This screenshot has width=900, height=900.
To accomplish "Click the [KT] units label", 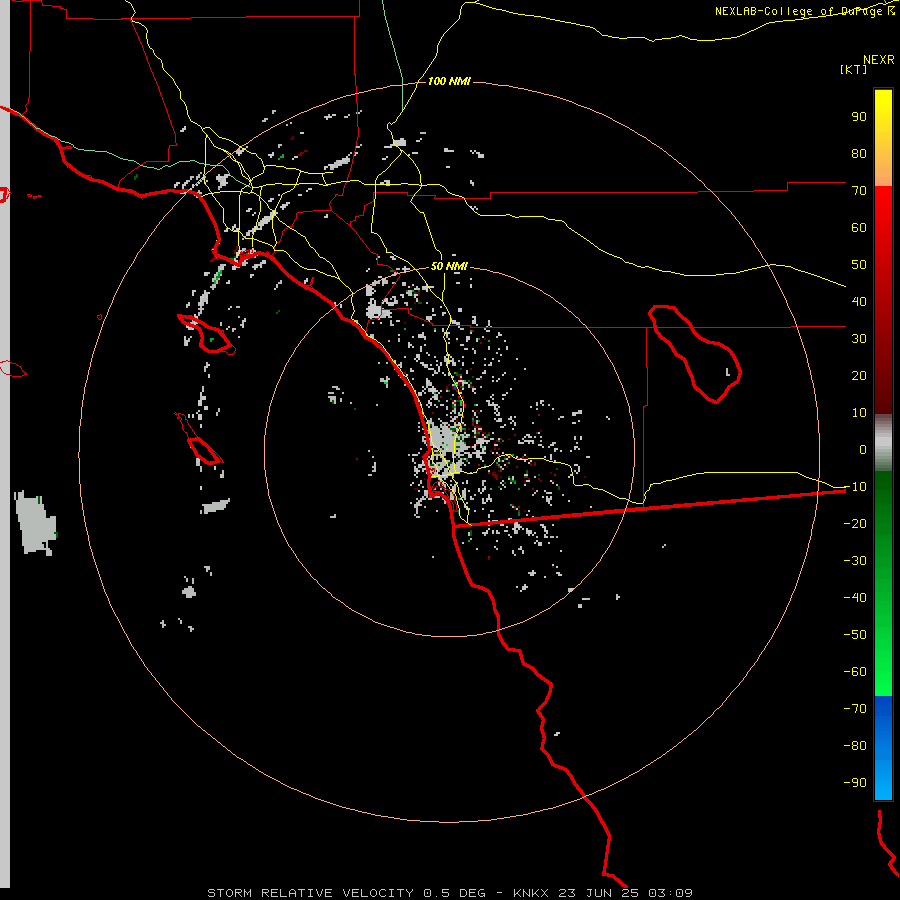I will (854, 69).
